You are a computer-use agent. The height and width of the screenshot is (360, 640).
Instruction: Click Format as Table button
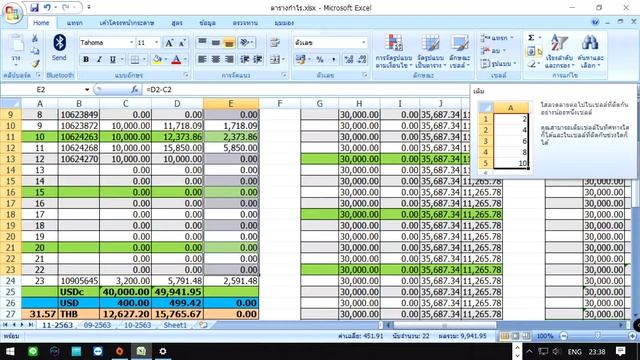(x=430, y=51)
